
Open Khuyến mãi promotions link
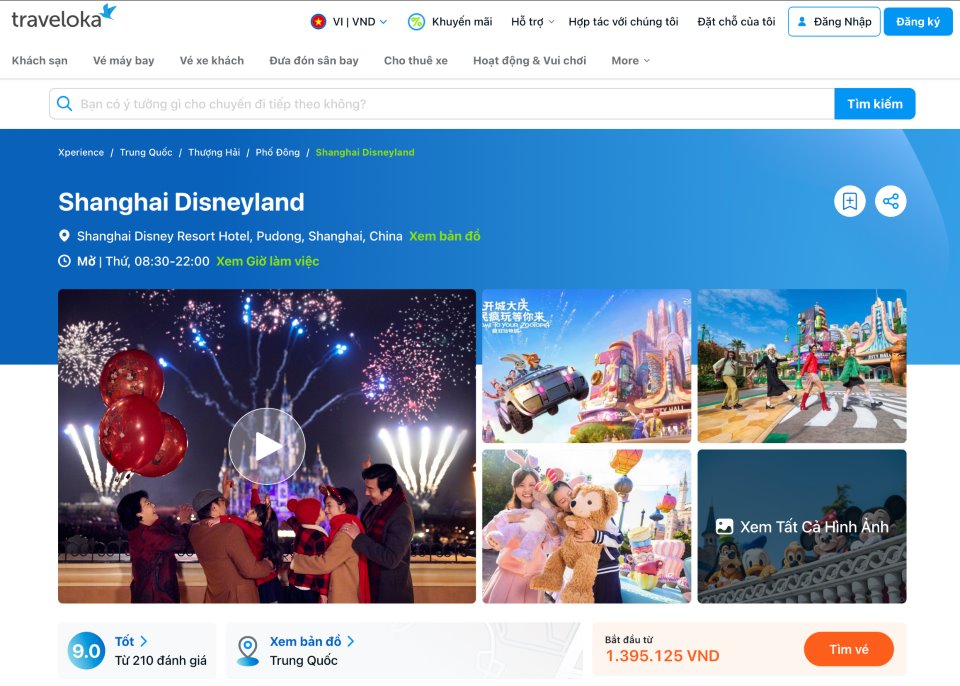point(462,22)
